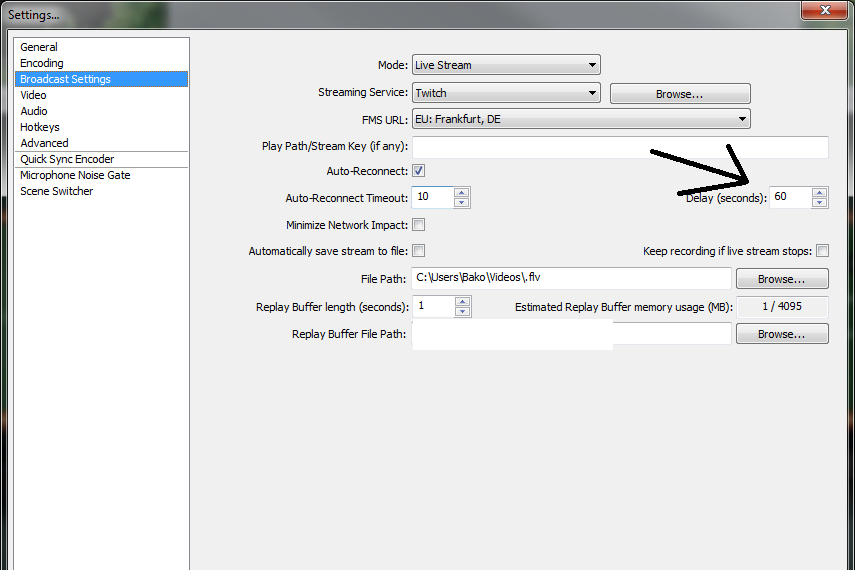
Task: Decrease Replay Buffer length with down arrow
Action: point(462,311)
